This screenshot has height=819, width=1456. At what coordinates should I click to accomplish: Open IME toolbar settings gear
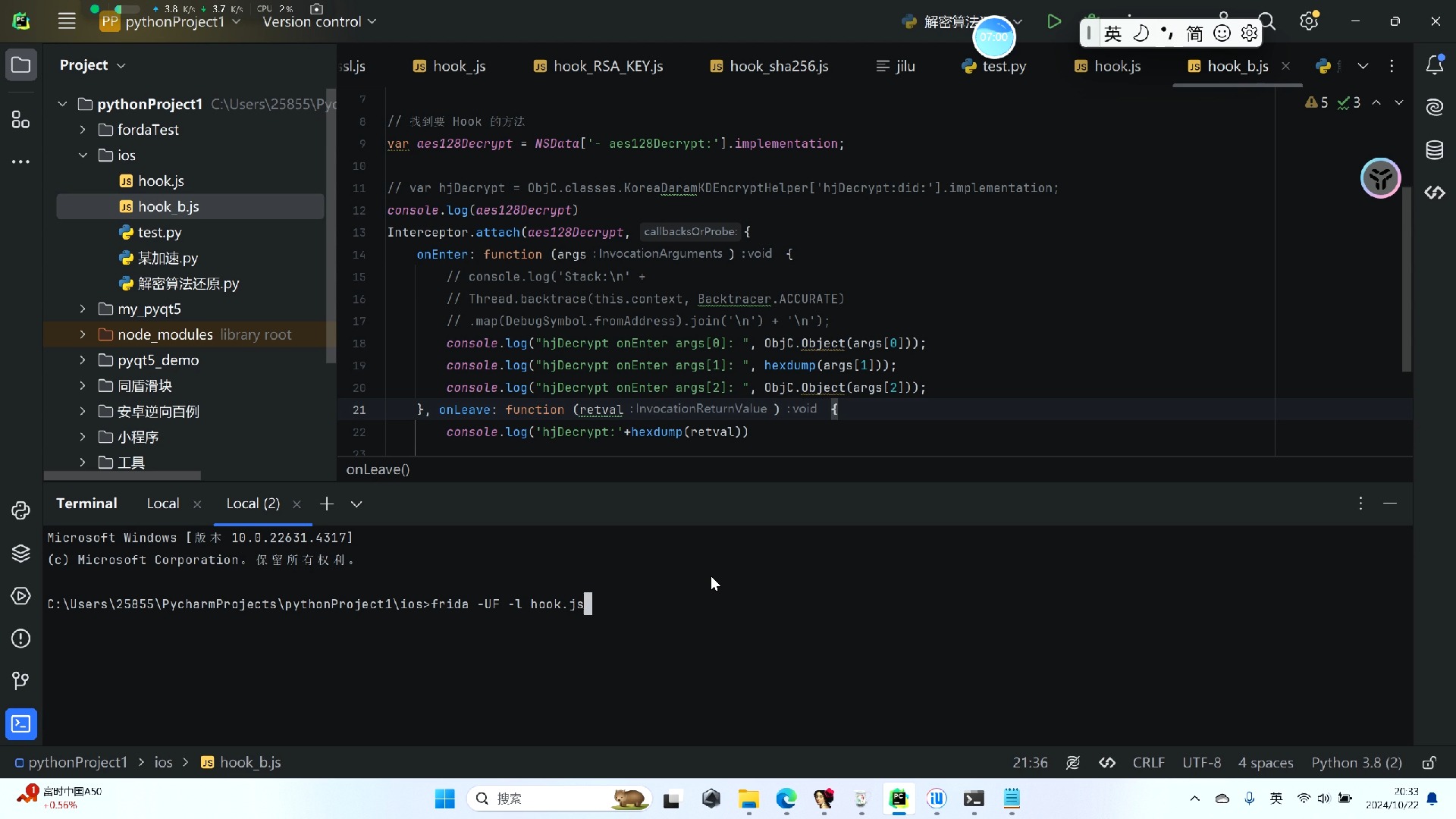point(1249,33)
